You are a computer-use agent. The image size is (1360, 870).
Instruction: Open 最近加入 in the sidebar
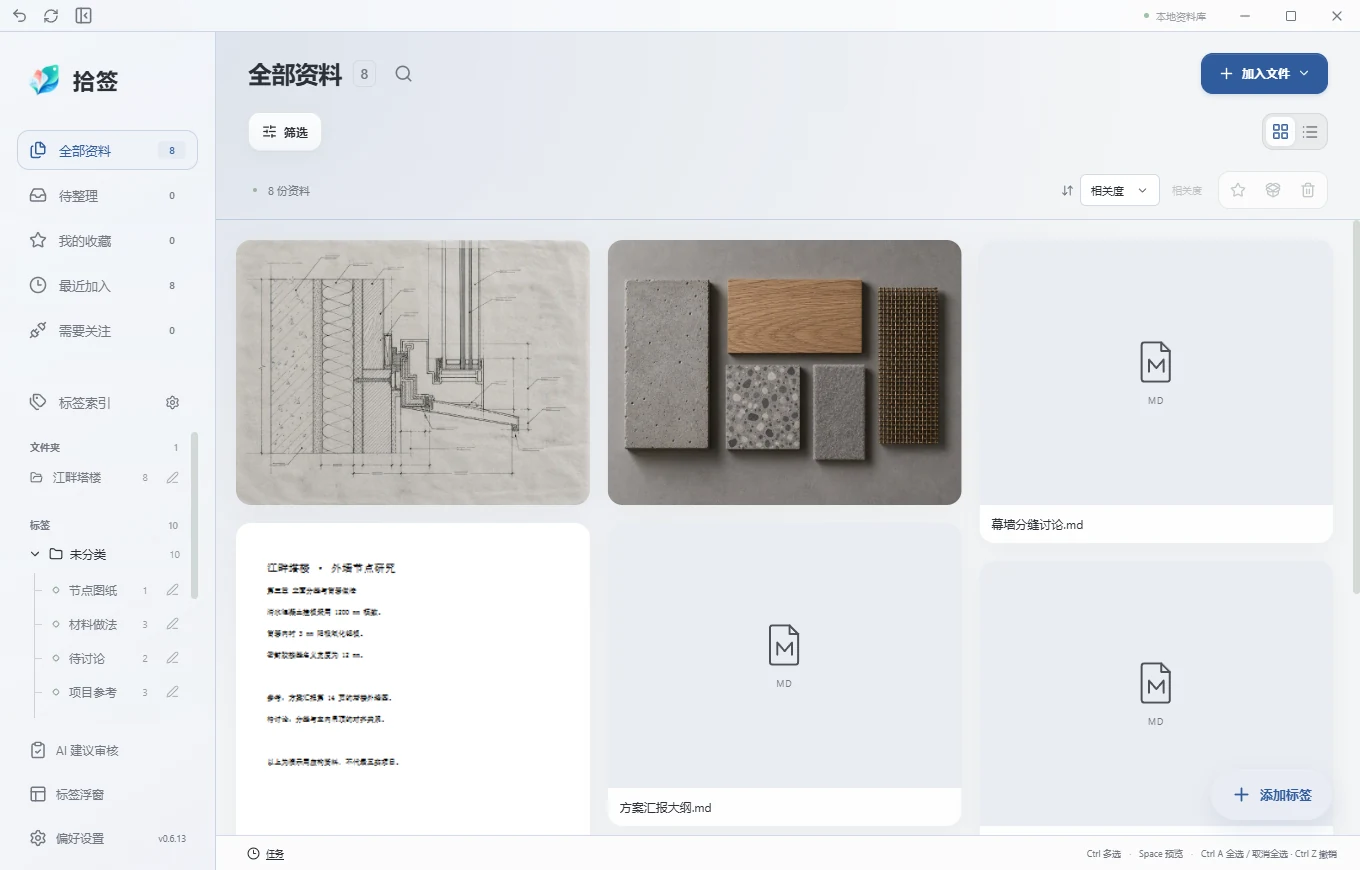tap(107, 286)
